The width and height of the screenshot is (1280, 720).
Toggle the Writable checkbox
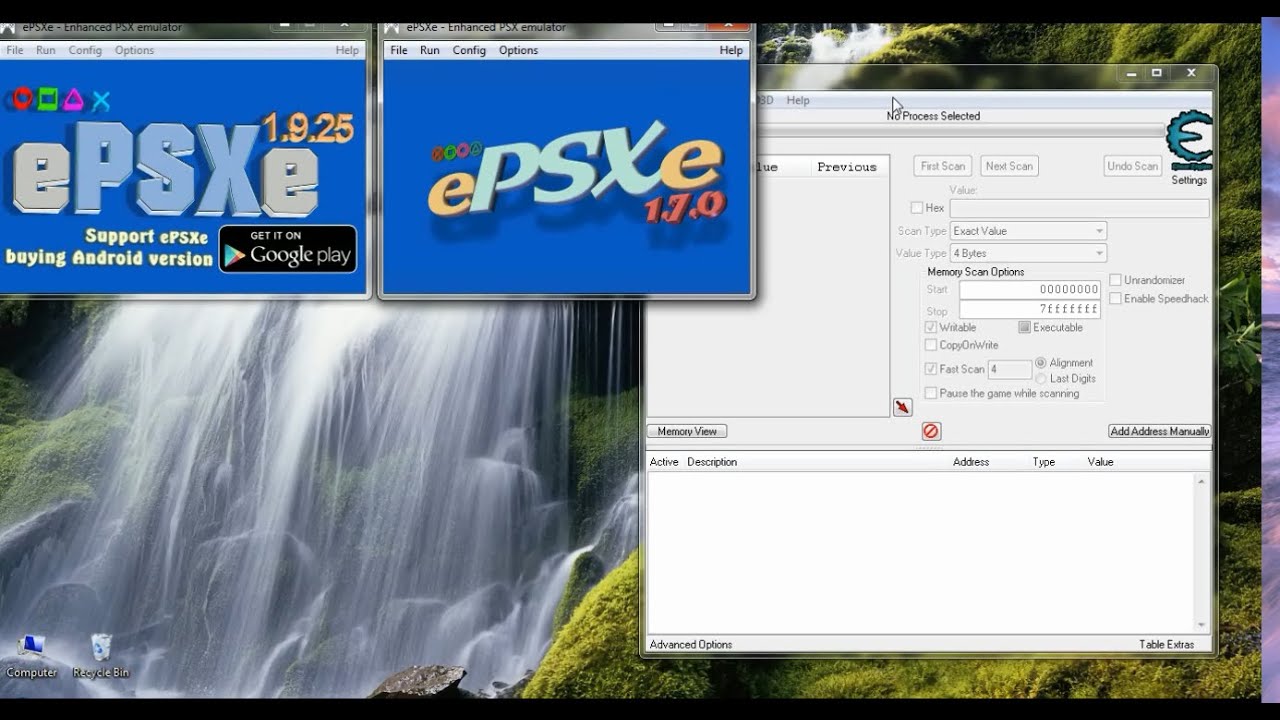(931, 328)
